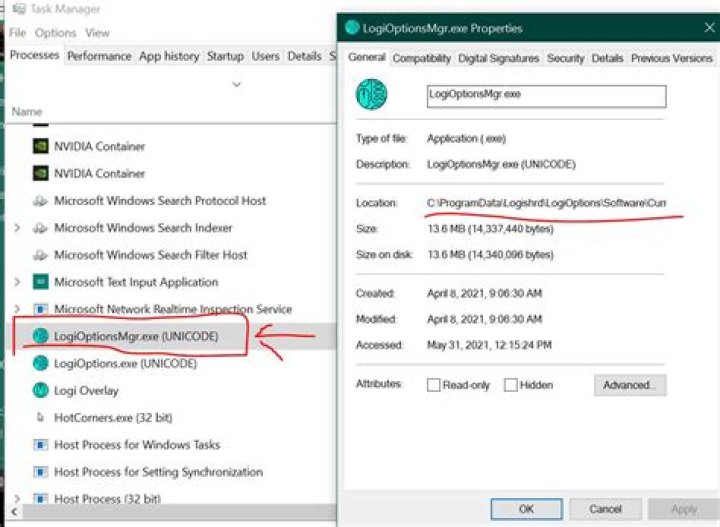The image size is (720, 527).
Task: Toggle the Hidden attribute checkbox
Action: [511, 385]
